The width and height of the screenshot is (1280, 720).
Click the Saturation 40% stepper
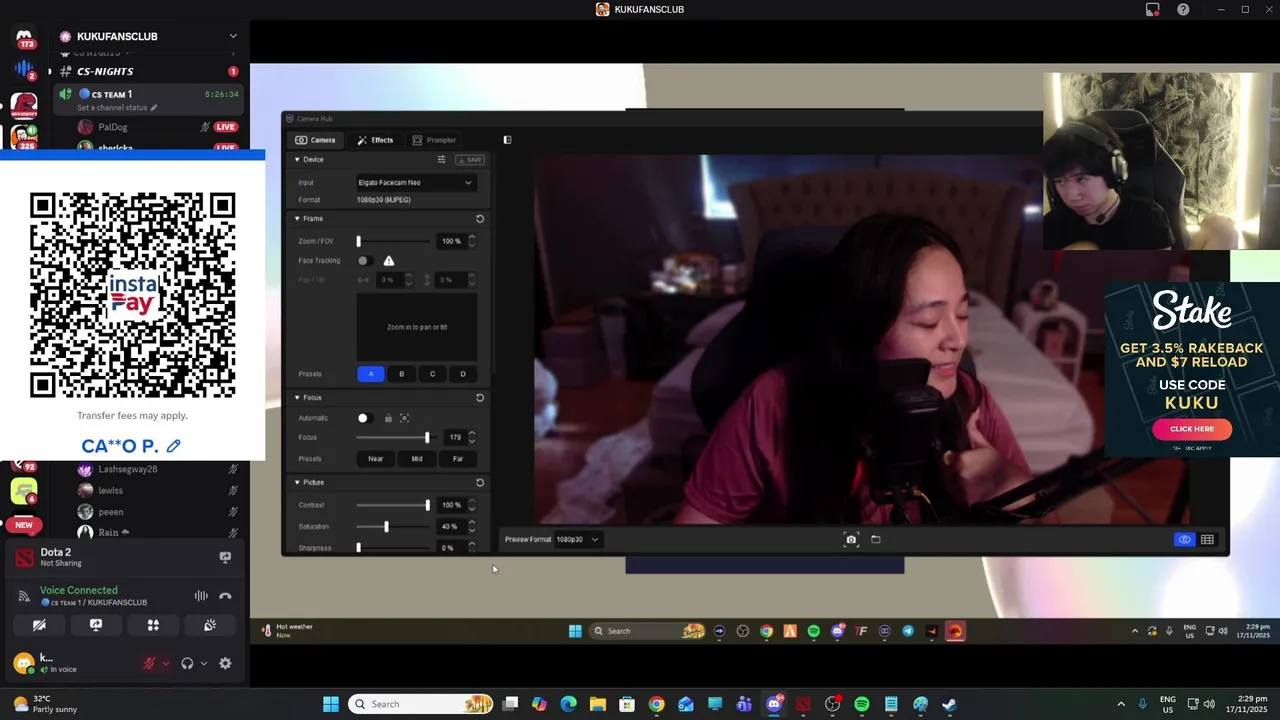point(472,527)
